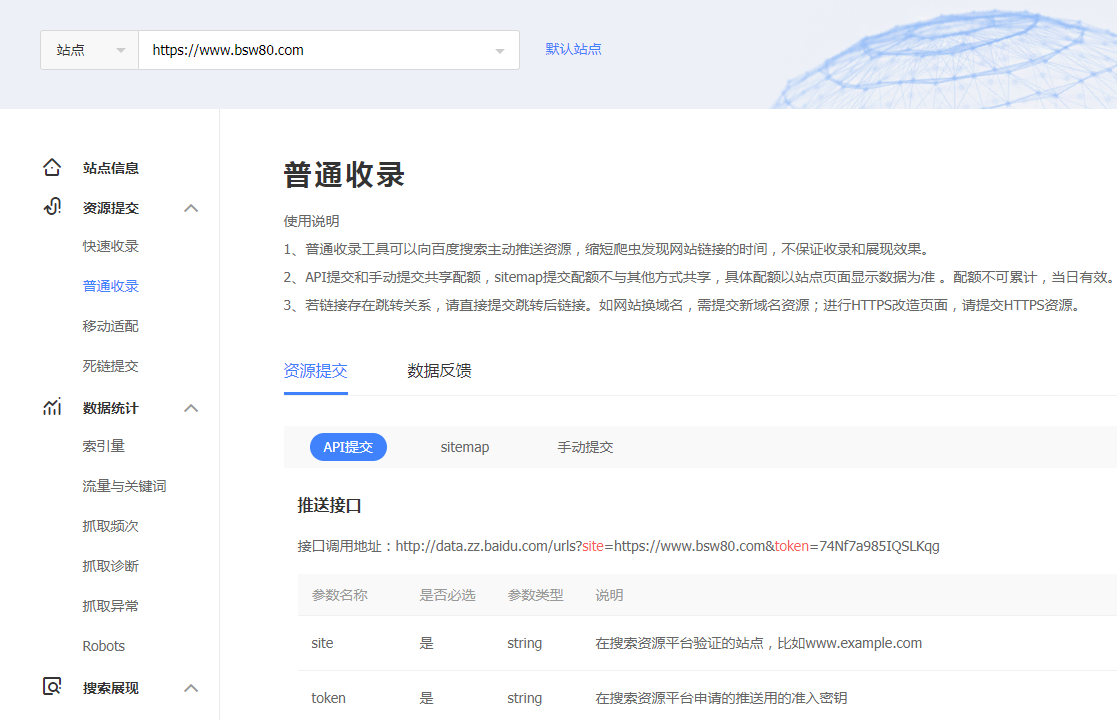Image resolution: width=1117 pixels, height=720 pixels.
Task: Collapse the 数据统计 section chevron
Action: click(191, 408)
